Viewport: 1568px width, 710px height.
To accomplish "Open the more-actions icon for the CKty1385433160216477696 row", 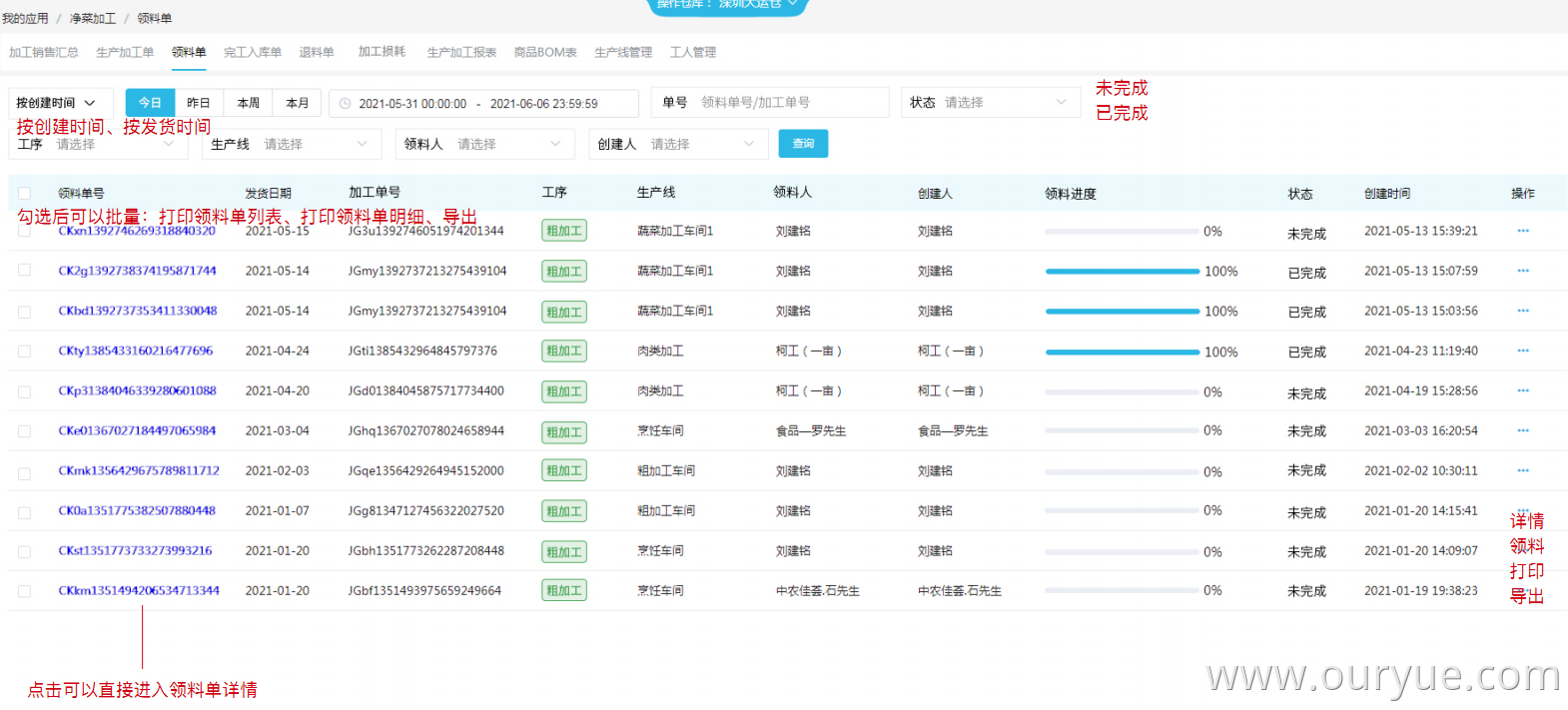I will coord(1522,351).
